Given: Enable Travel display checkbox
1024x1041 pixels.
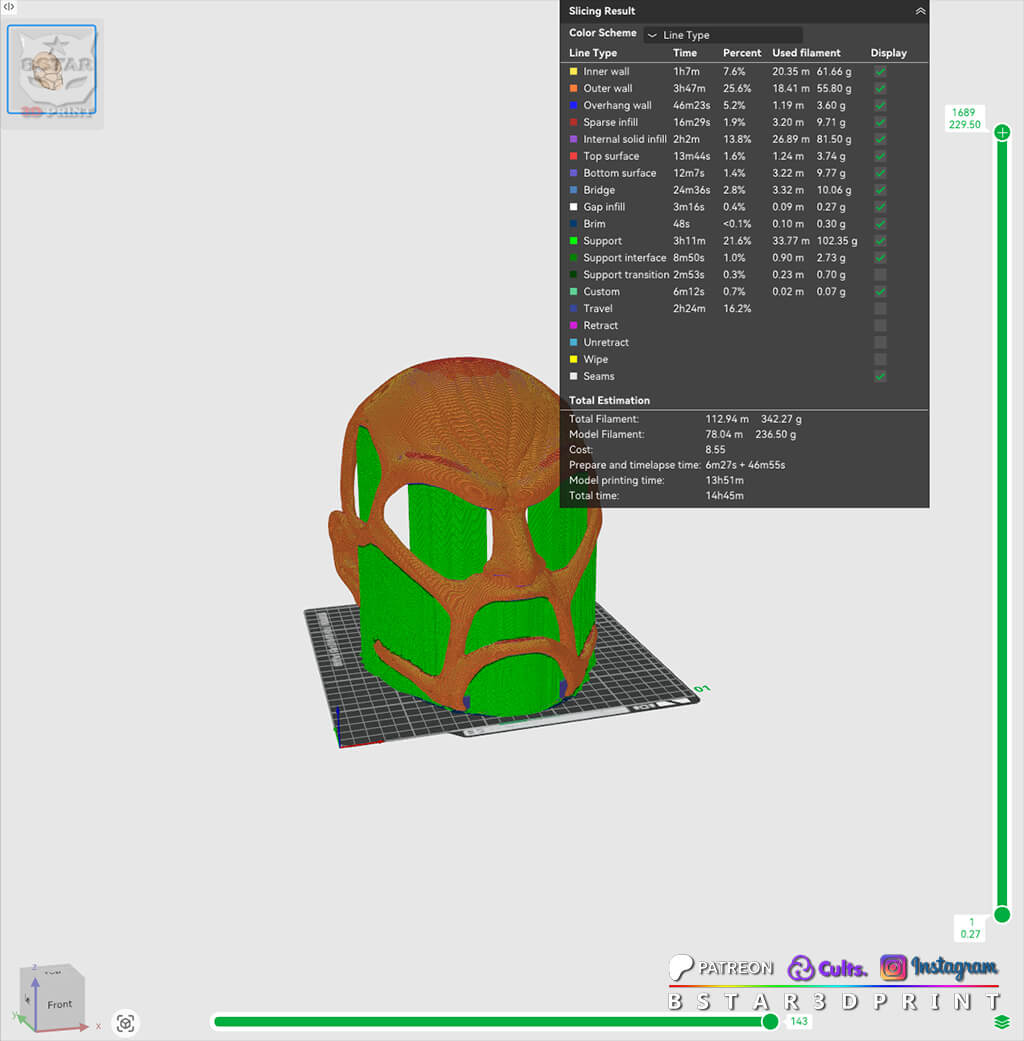Looking at the screenshot, I should [x=880, y=309].
